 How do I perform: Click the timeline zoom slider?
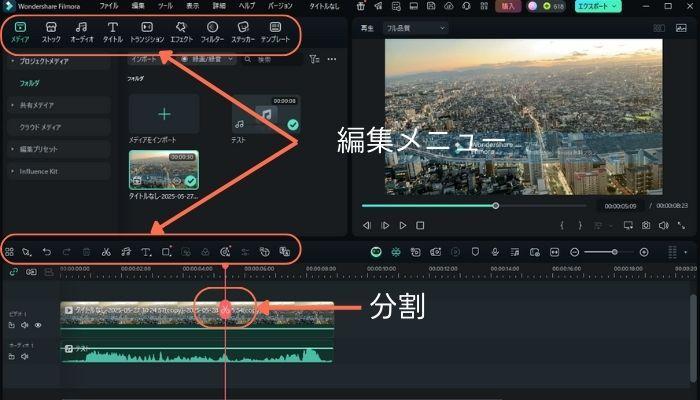pyautogui.click(x=608, y=252)
